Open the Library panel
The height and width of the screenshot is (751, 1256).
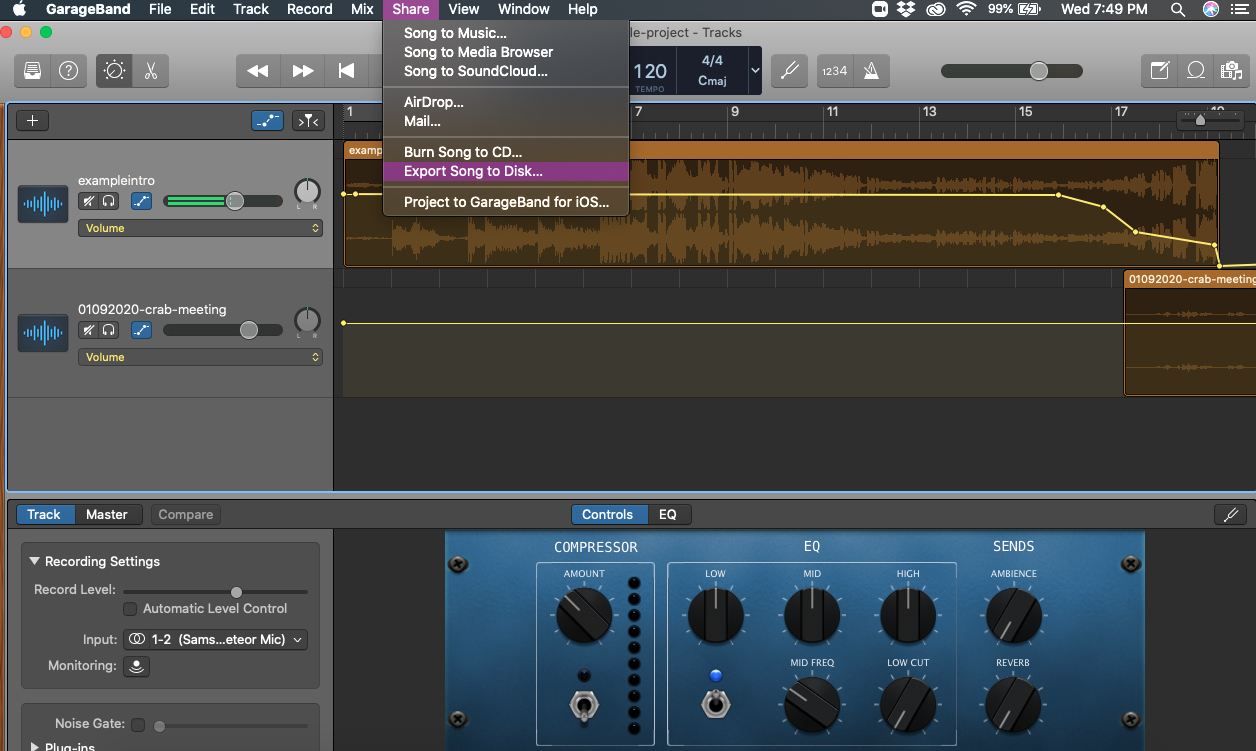(x=33, y=71)
